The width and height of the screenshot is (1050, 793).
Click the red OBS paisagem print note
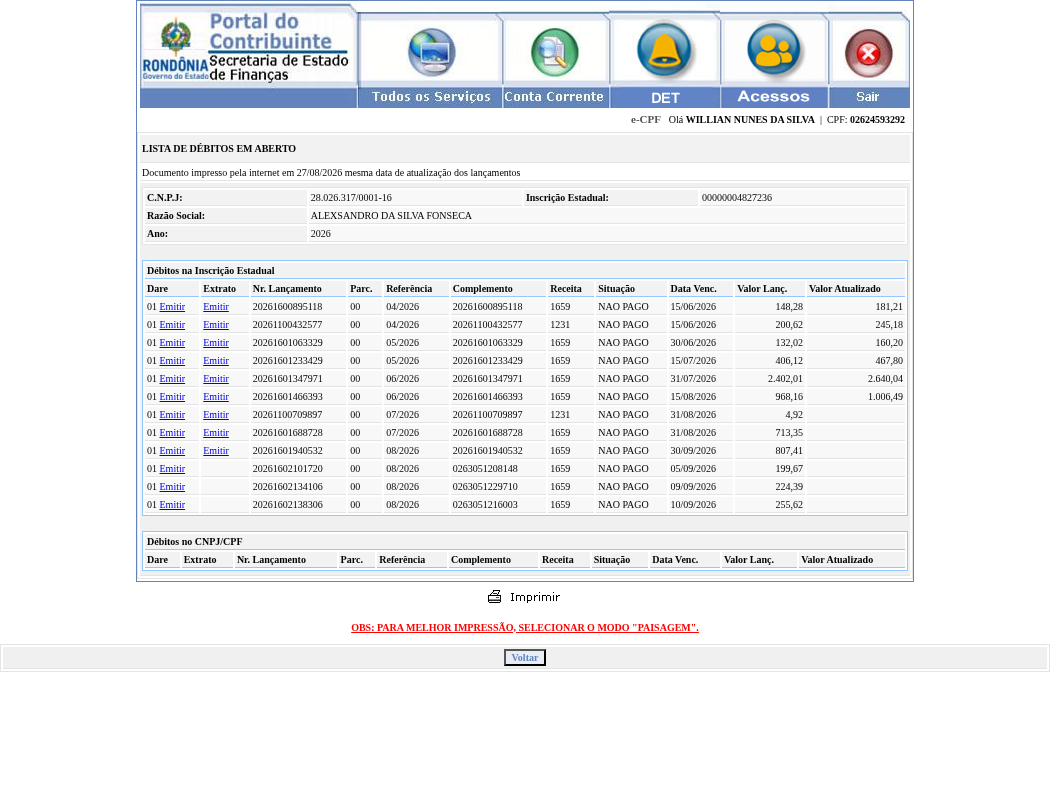click(x=525, y=628)
